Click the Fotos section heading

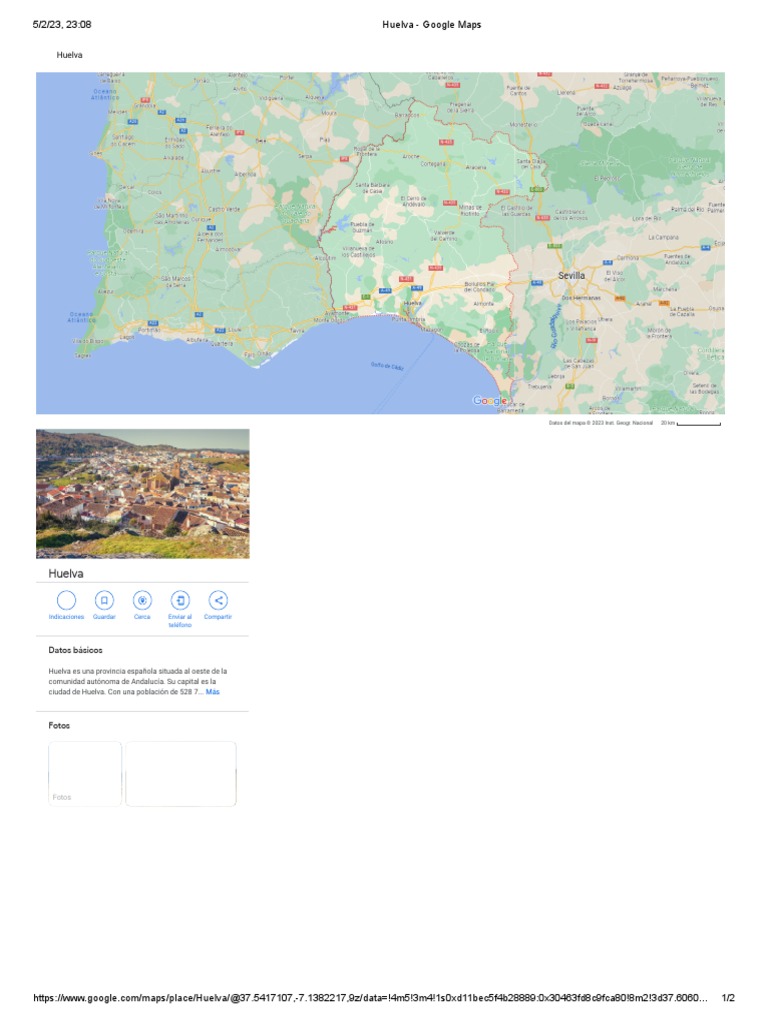click(59, 726)
